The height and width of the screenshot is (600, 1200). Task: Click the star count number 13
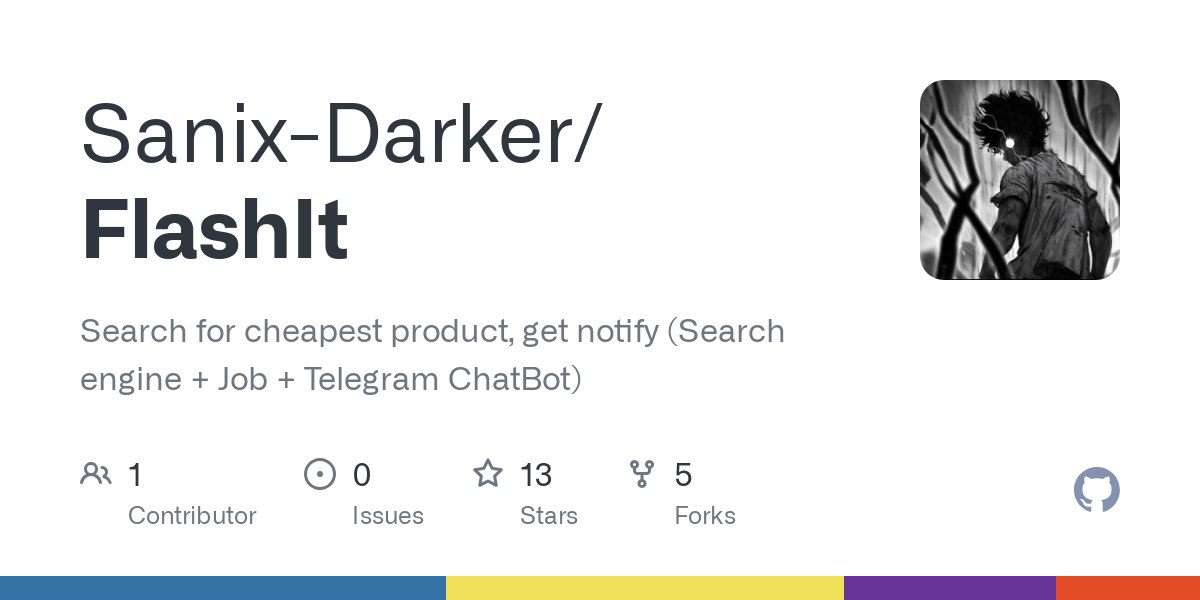pyautogui.click(x=536, y=475)
